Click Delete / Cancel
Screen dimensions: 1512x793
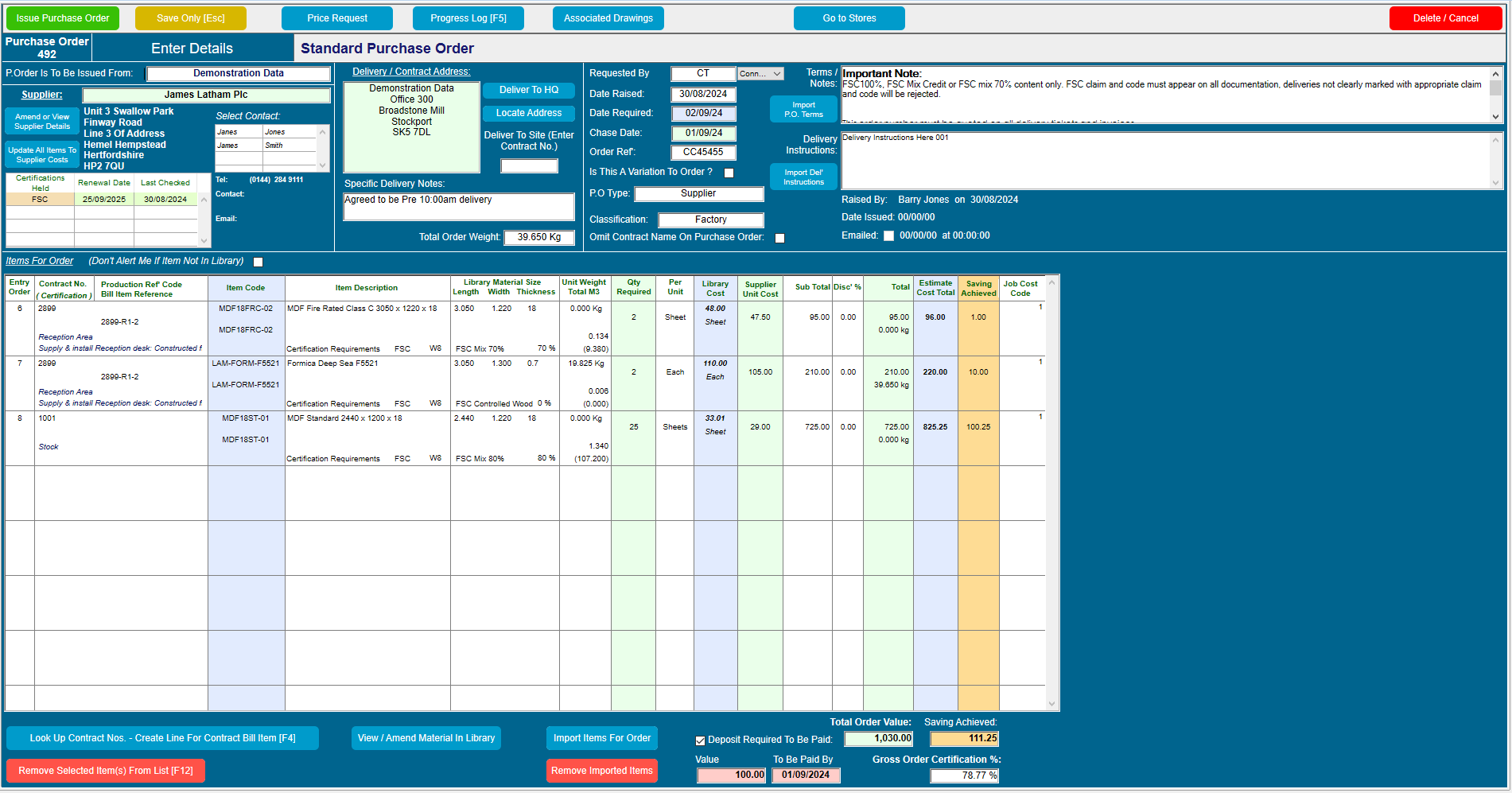click(1445, 17)
